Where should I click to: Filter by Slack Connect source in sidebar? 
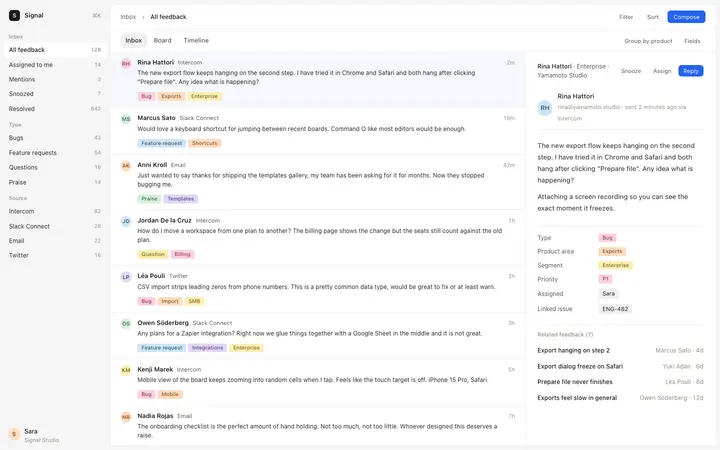pyautogui.click(x=55, y=226)
